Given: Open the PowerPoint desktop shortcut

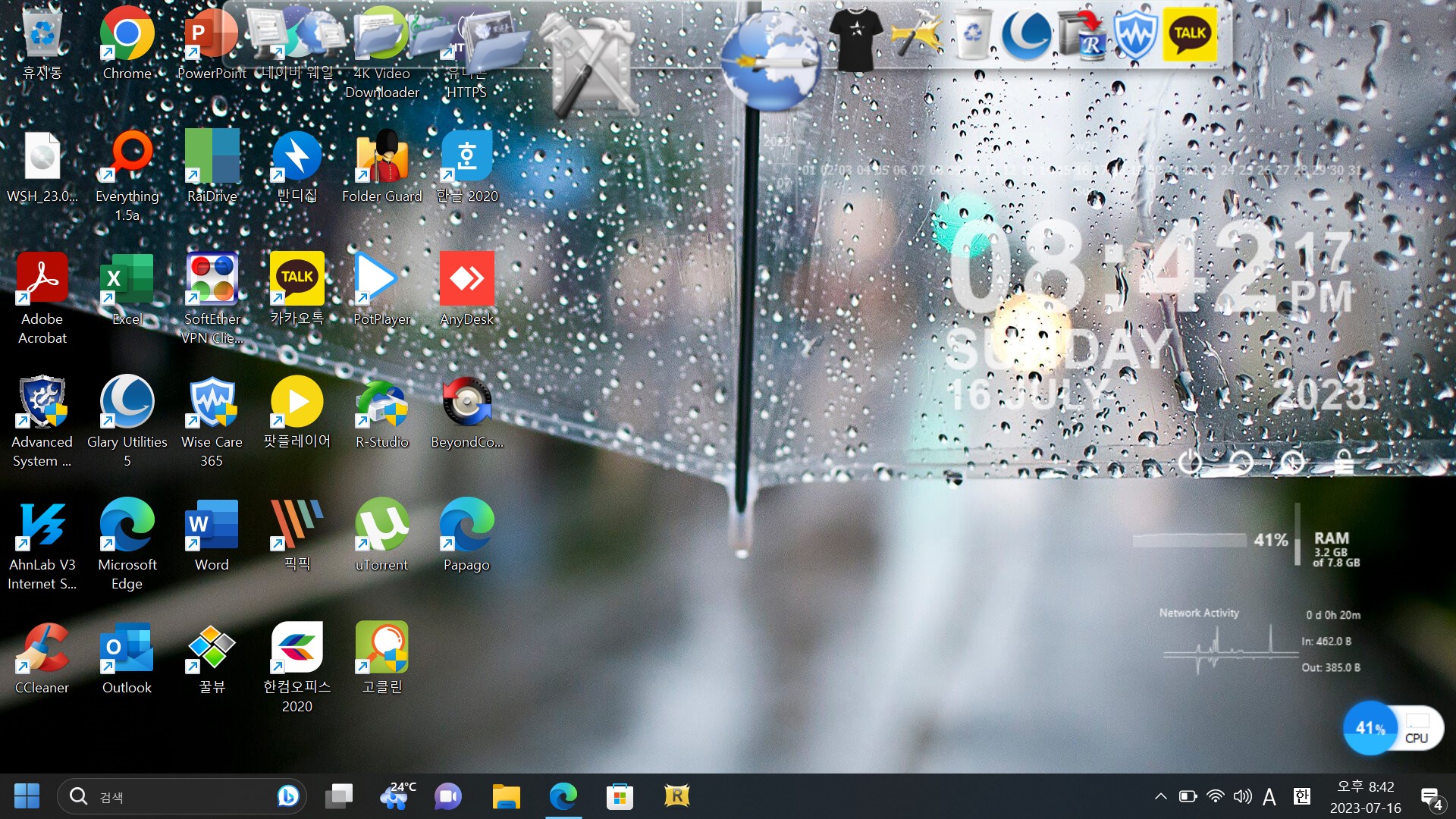Looking at the screenshot, I should (x=212, y=44).
